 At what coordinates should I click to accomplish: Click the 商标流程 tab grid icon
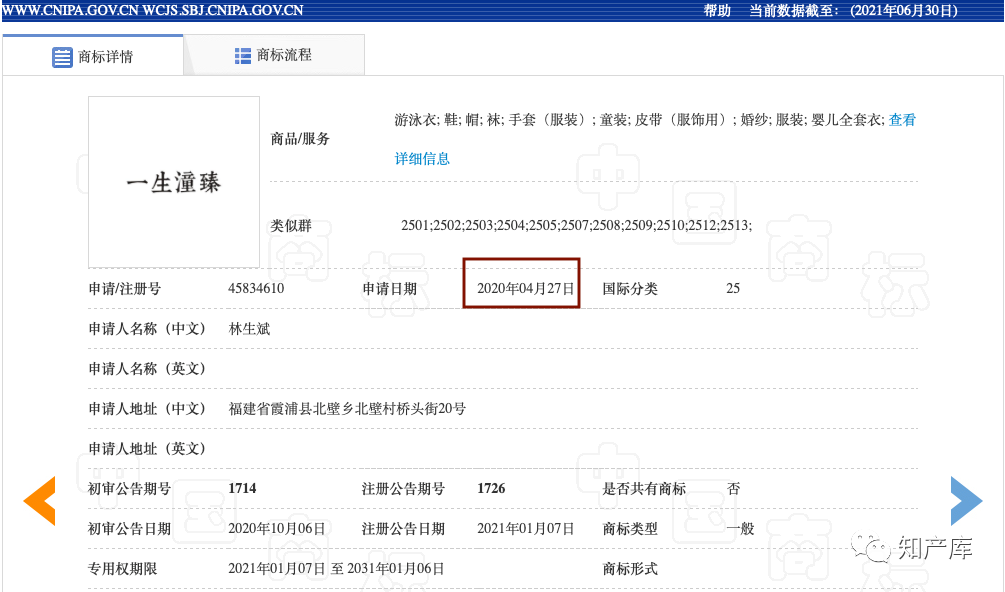click(243, 56)
